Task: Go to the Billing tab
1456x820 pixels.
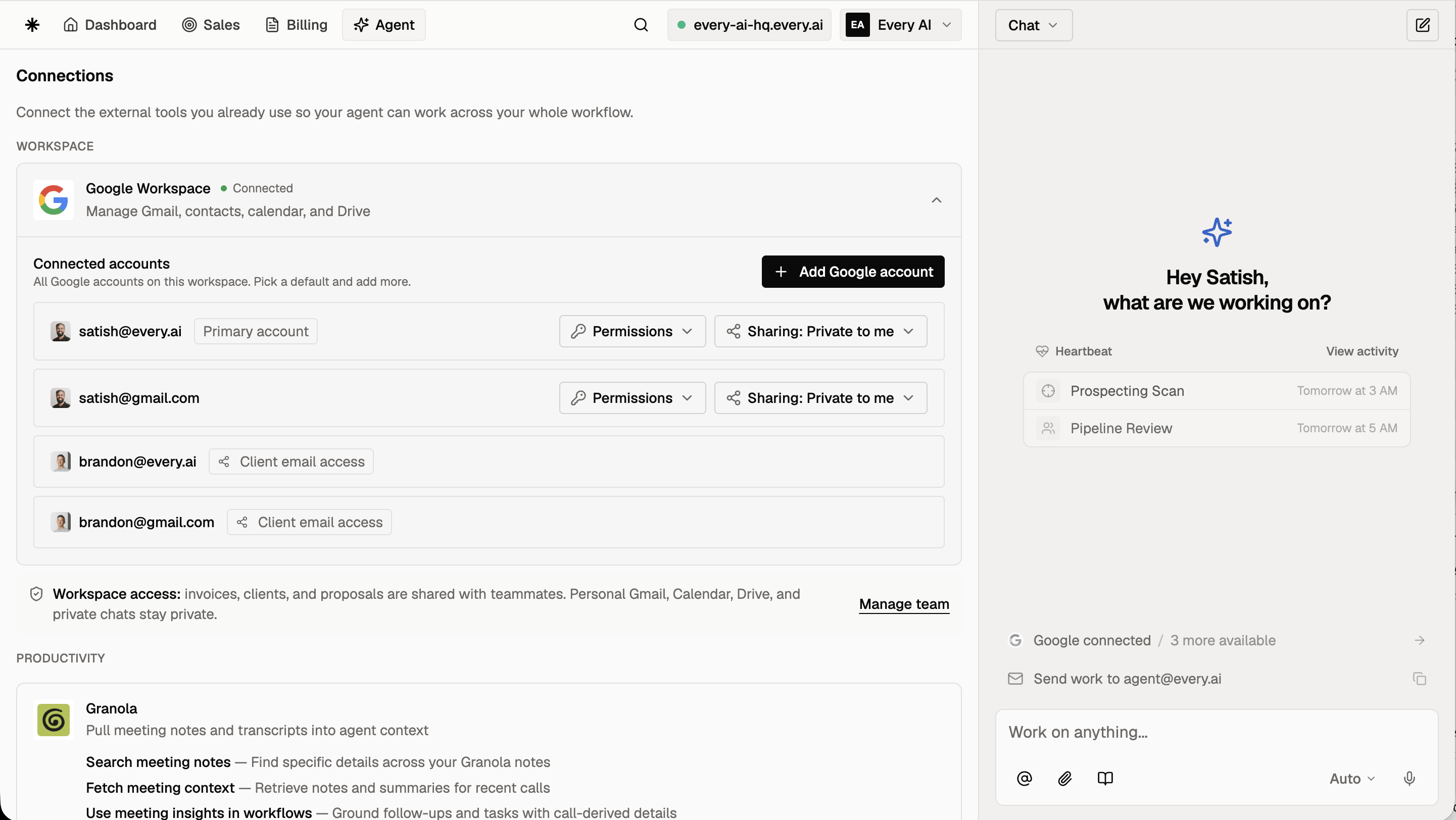Action: [296, 25]
